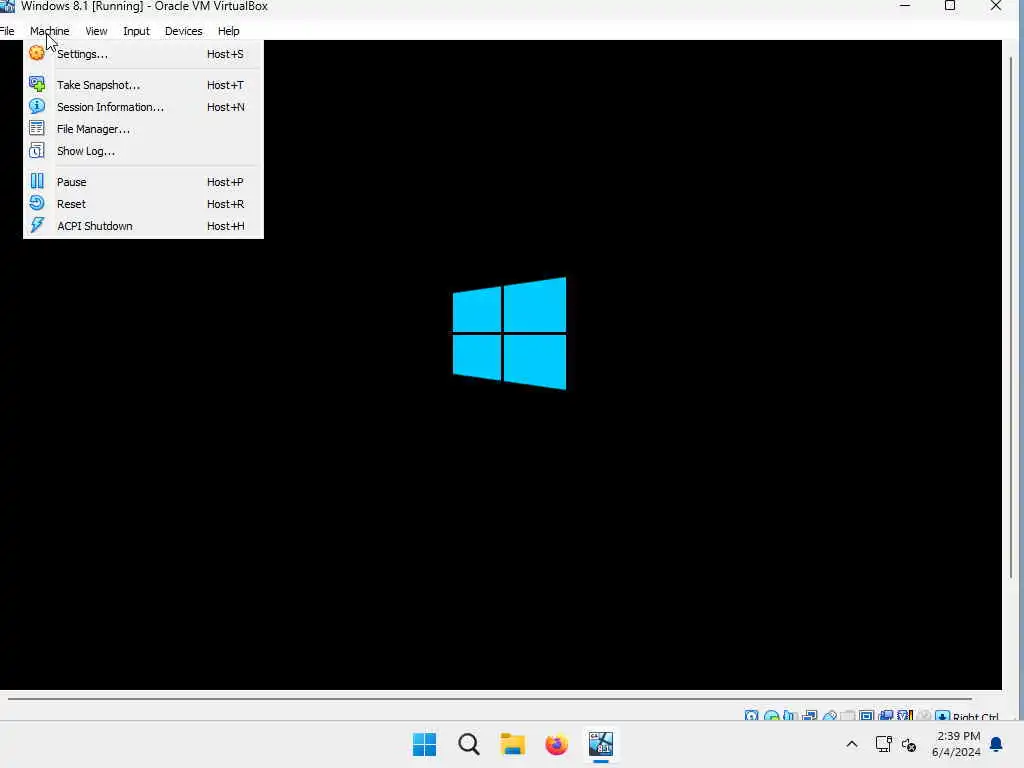Close the open Machine menu header
Viewport: 1024px width, 768px height.
click(50, 31)
